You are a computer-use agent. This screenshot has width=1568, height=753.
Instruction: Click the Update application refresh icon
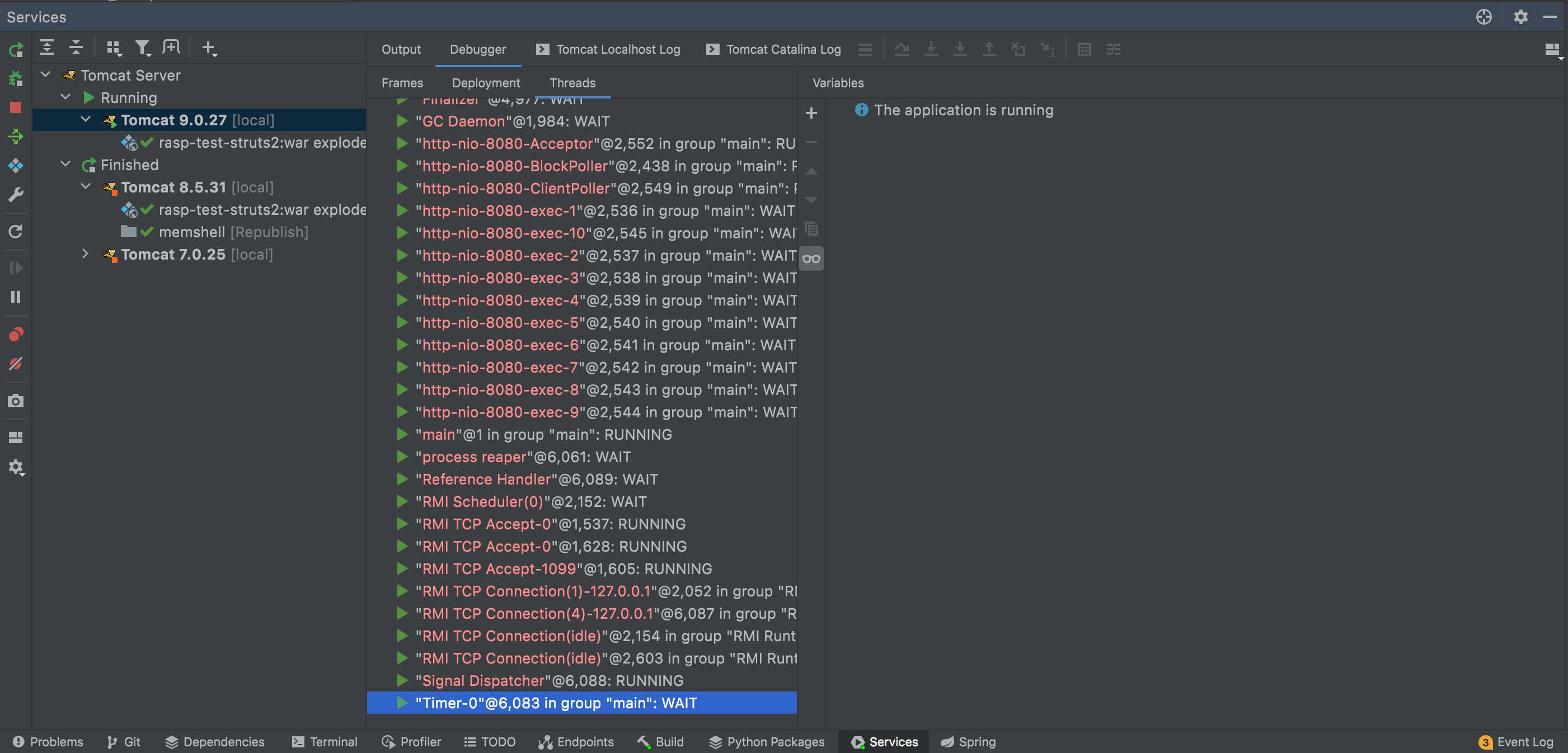(x=16, y=231)
